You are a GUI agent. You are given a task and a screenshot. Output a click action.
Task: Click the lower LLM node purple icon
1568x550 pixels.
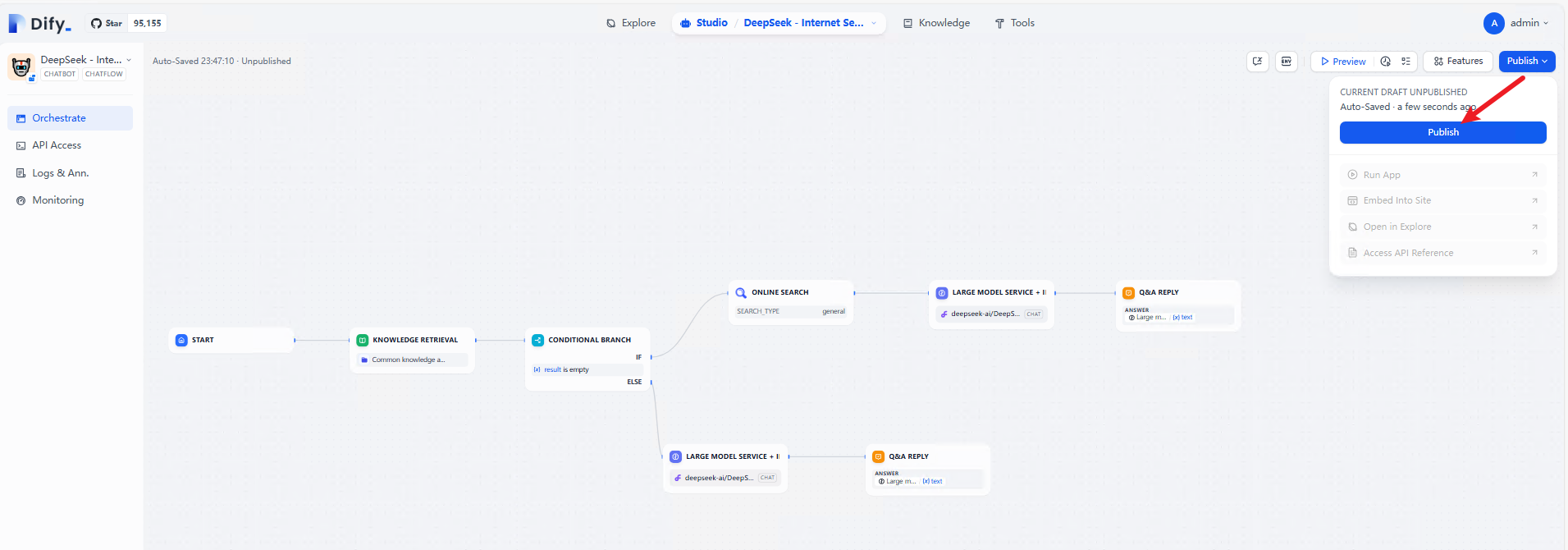[x=675, y=456]
